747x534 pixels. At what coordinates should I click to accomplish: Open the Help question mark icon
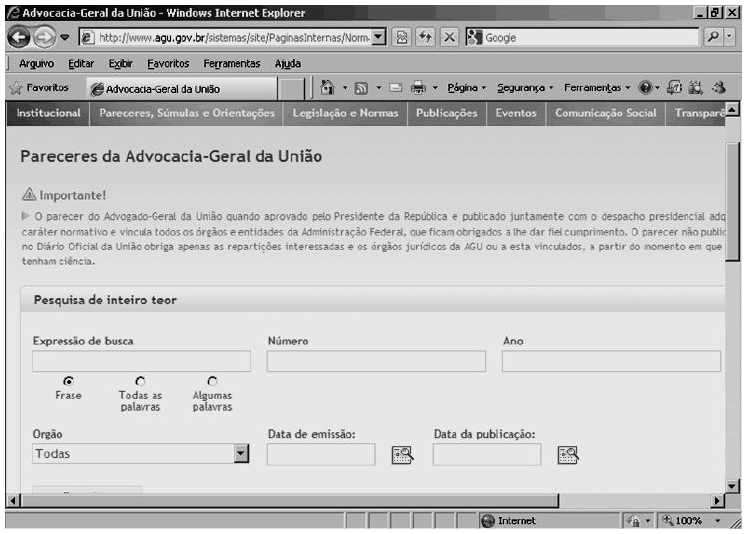646,88
